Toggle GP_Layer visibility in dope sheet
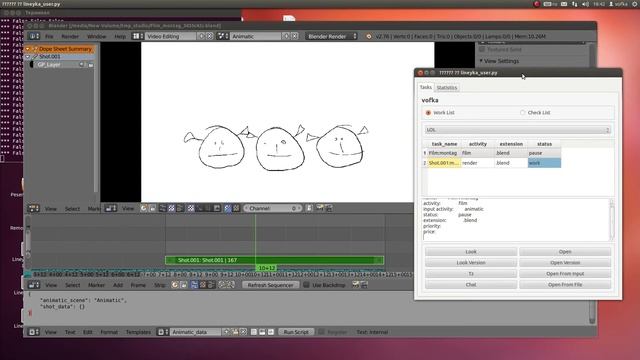 coord(82,64)
